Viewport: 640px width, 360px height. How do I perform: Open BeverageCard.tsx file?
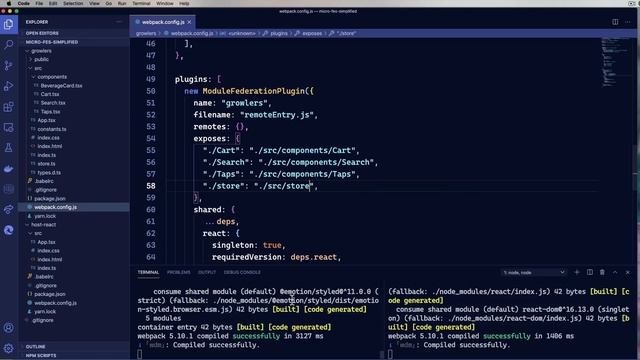pyautogui.click(x=61, y=86)
